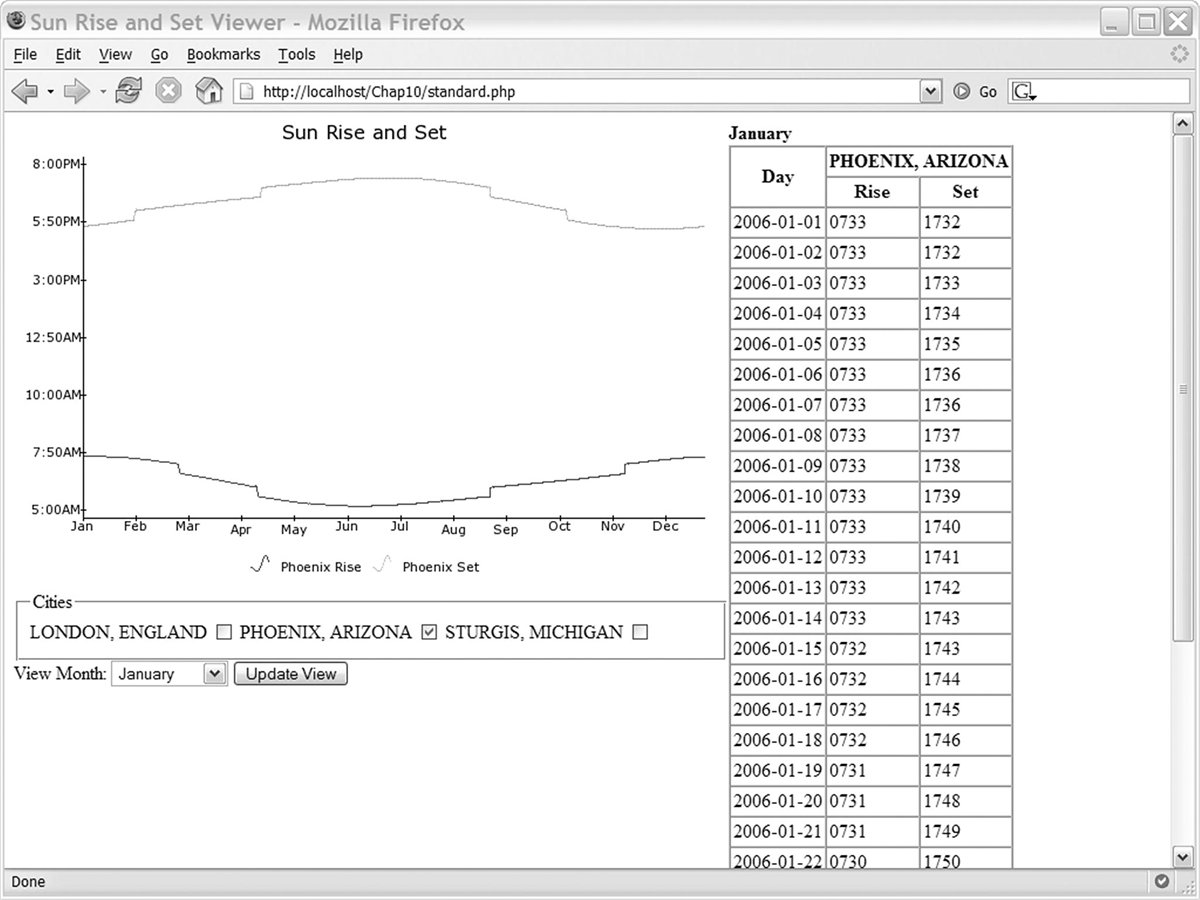Click the PHOENIX, ARIZONA table header
This screenshot has width=1200, height=900.
click(x=919, y=161)
